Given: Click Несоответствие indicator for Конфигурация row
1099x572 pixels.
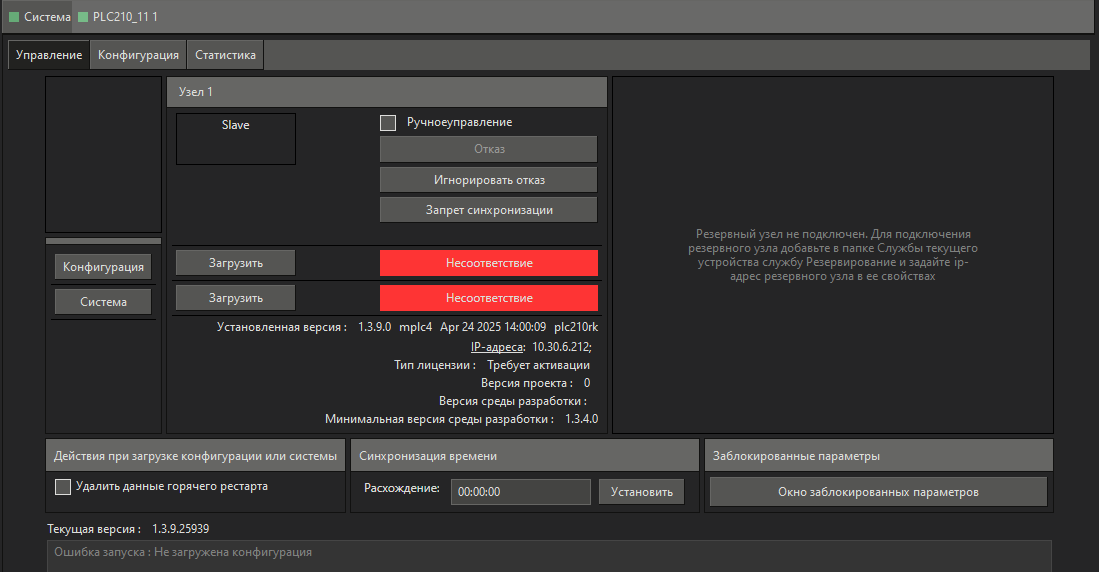Looking at the screenshot, I should click(x=489, y=263).
